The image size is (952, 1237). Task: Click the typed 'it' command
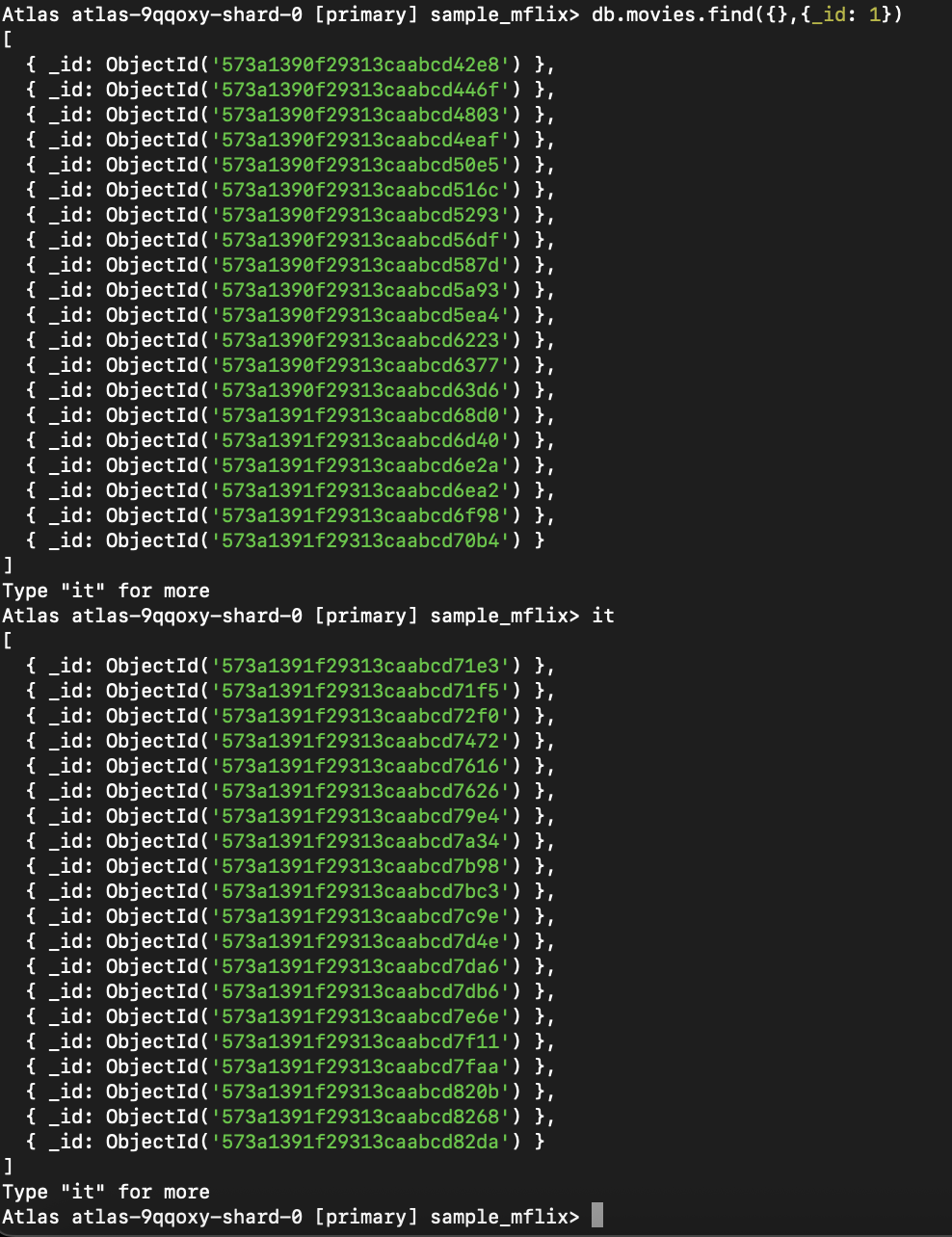pos(603,616)
